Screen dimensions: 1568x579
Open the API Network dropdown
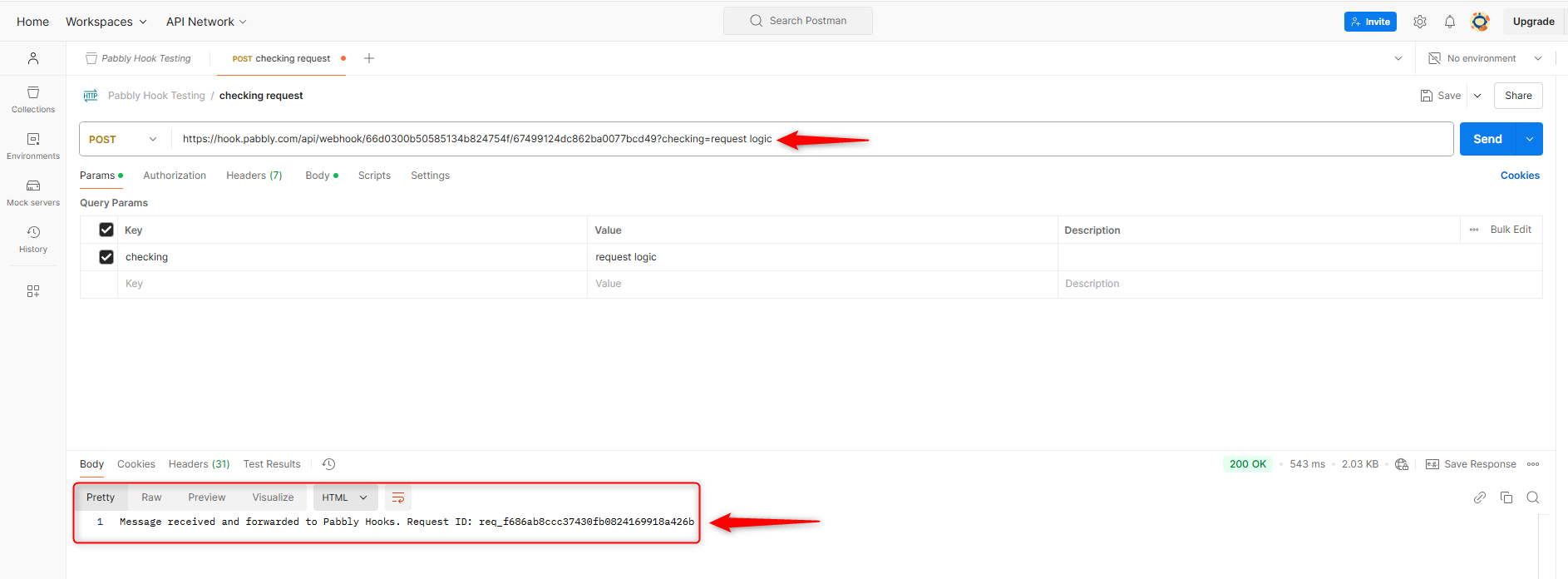(x=206, y=22)
